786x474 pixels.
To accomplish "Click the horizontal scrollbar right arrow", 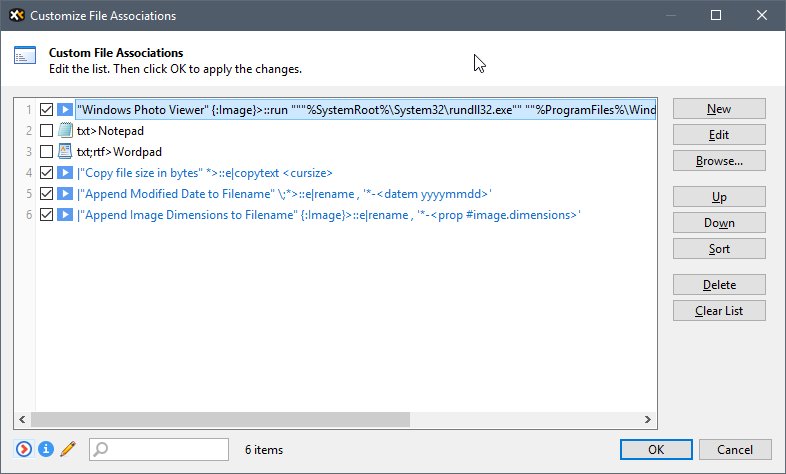I will (647, 420).
